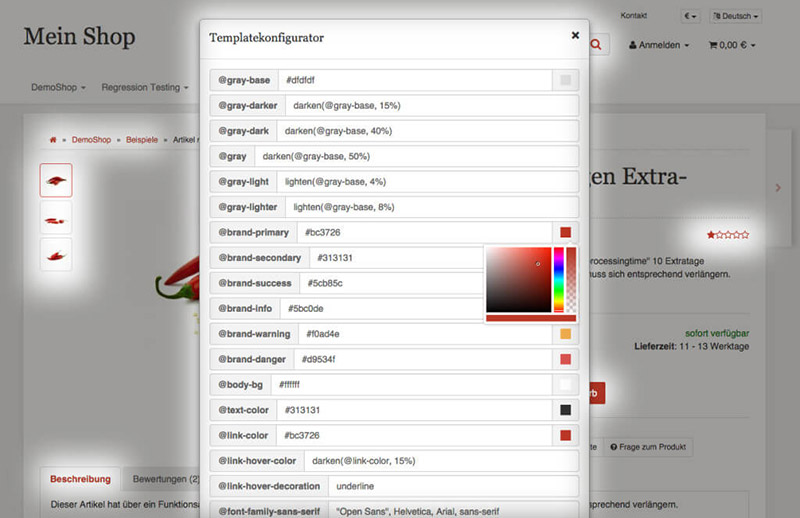Select the Beschreibung tab
This screenshot has width=800, height=518.
click(80, 479)
